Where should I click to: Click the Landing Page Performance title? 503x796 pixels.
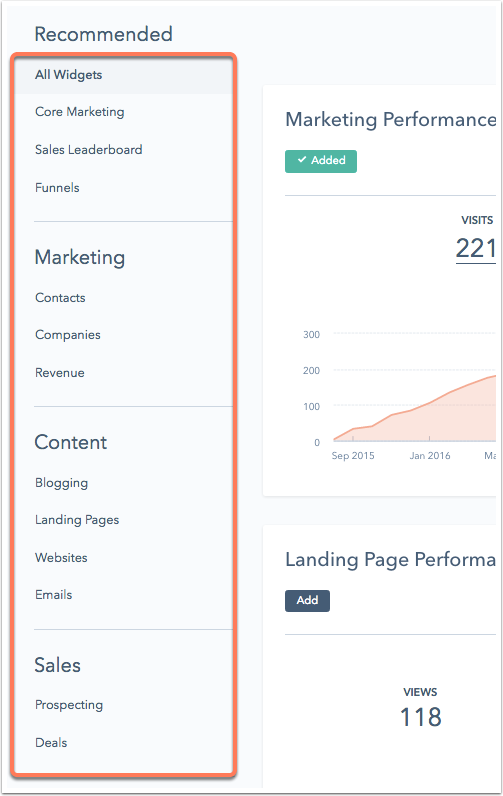(390, 559)
